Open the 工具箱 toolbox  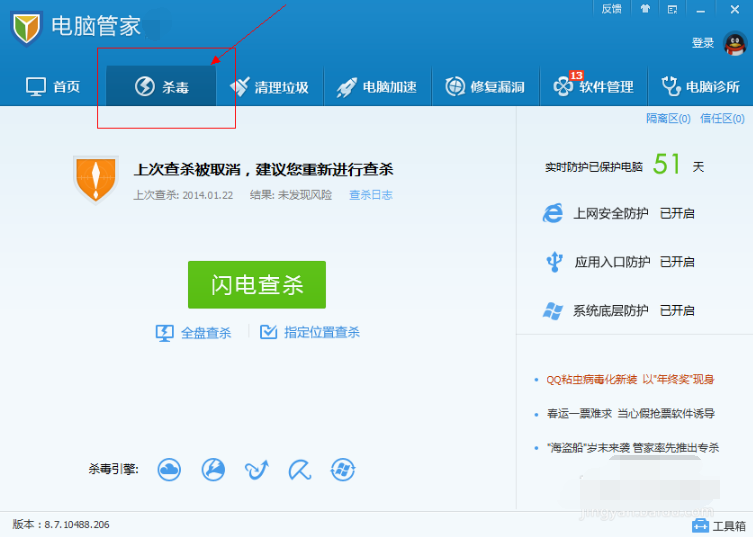(x=719, y=525)
